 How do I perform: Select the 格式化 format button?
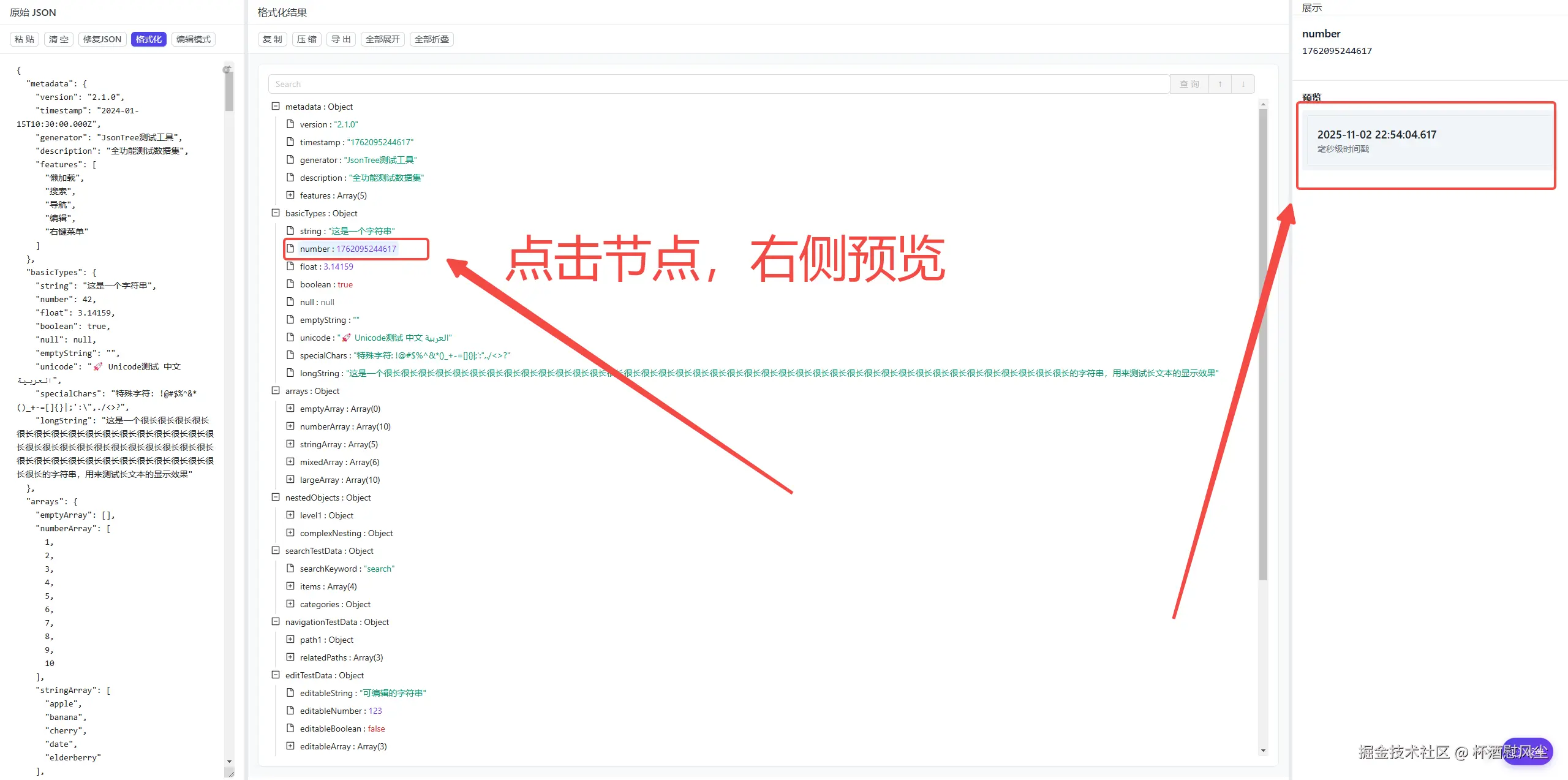148,39
